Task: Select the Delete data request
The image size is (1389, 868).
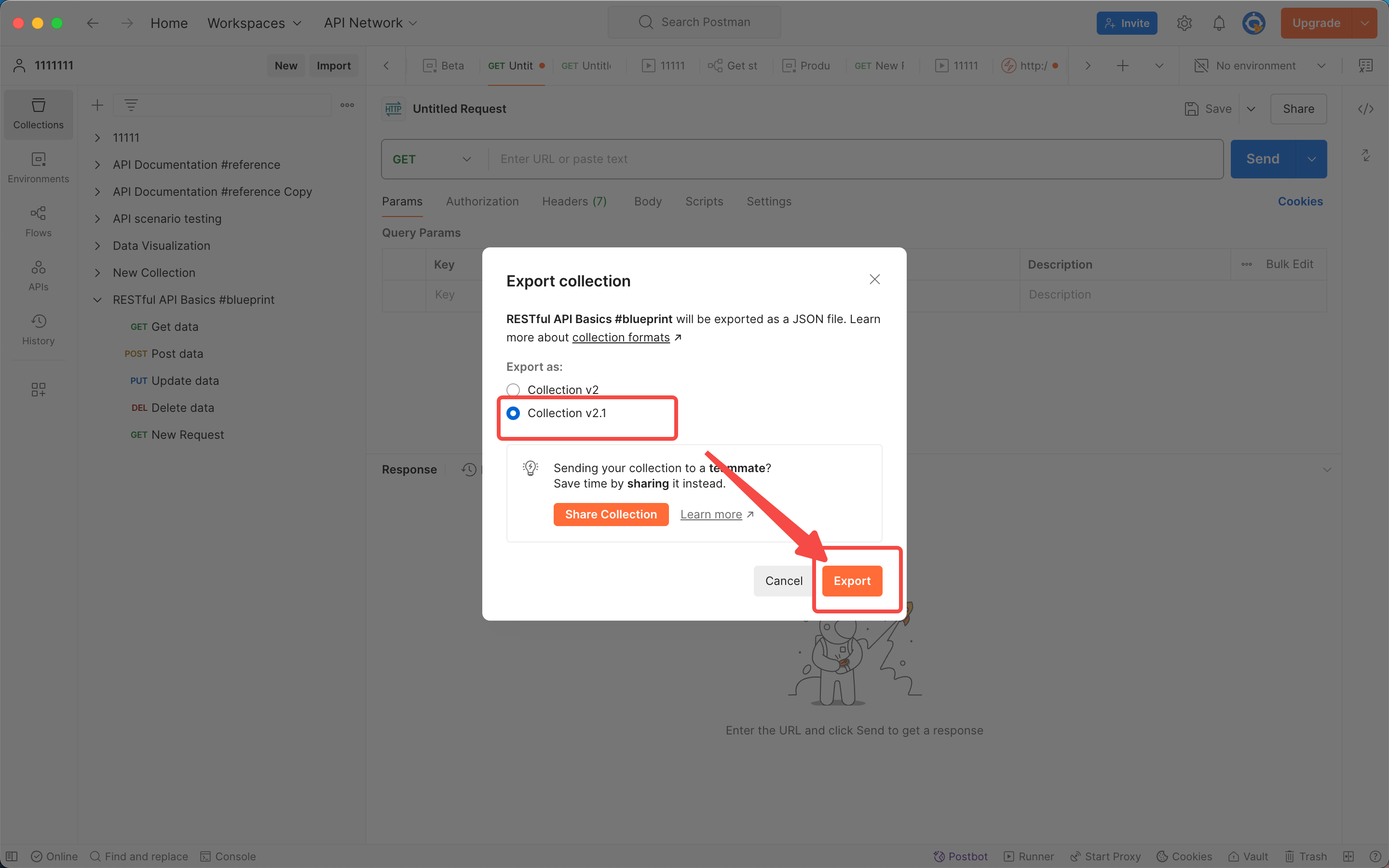Action: [173, 407]
